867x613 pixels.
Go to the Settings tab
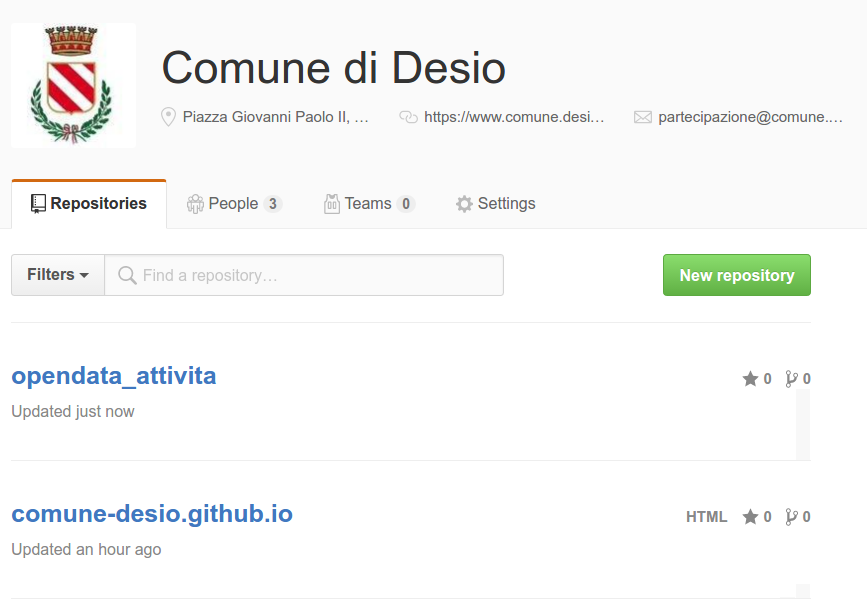(495, 204)
